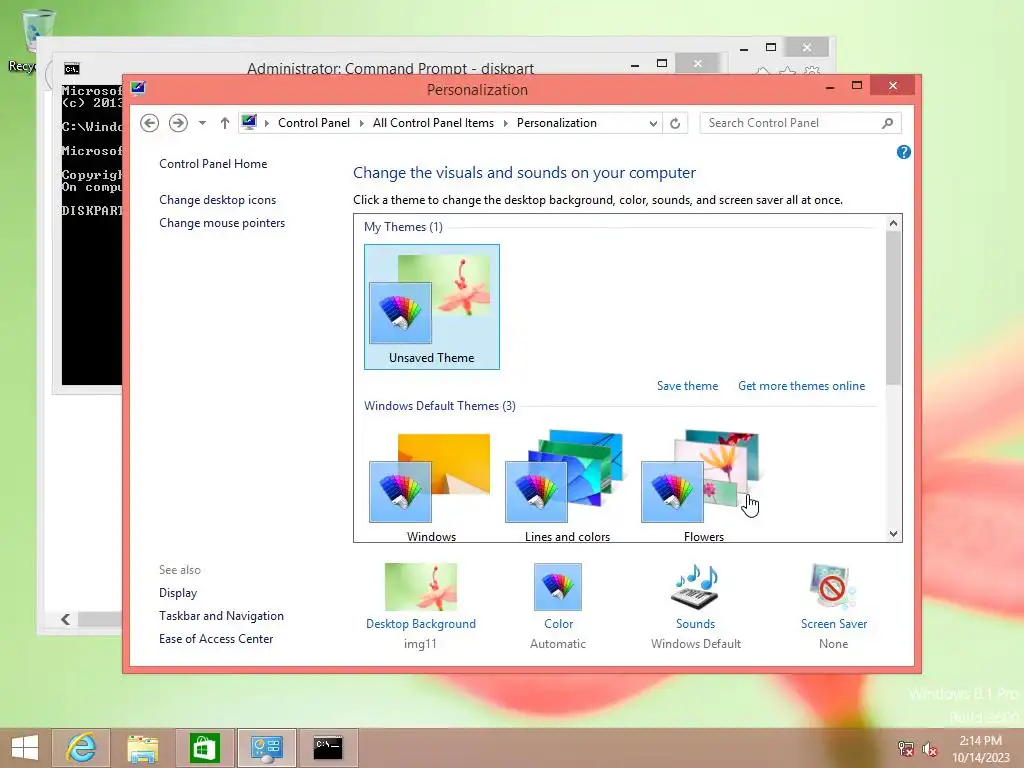1024x768 pixels.
Task: Expand the chevron before Control Panel breadcrumb
Action: (x=266, y=123)
